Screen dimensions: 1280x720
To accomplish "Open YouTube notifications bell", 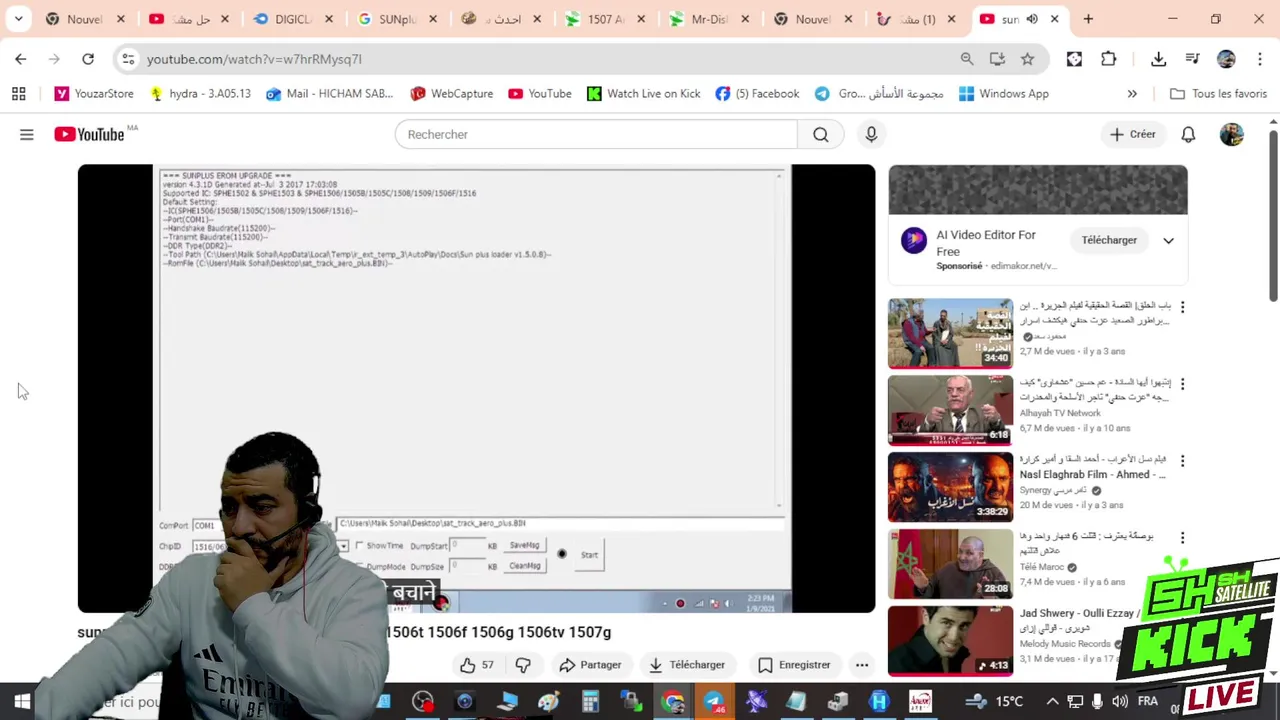I will click(x=1188, y=134).
